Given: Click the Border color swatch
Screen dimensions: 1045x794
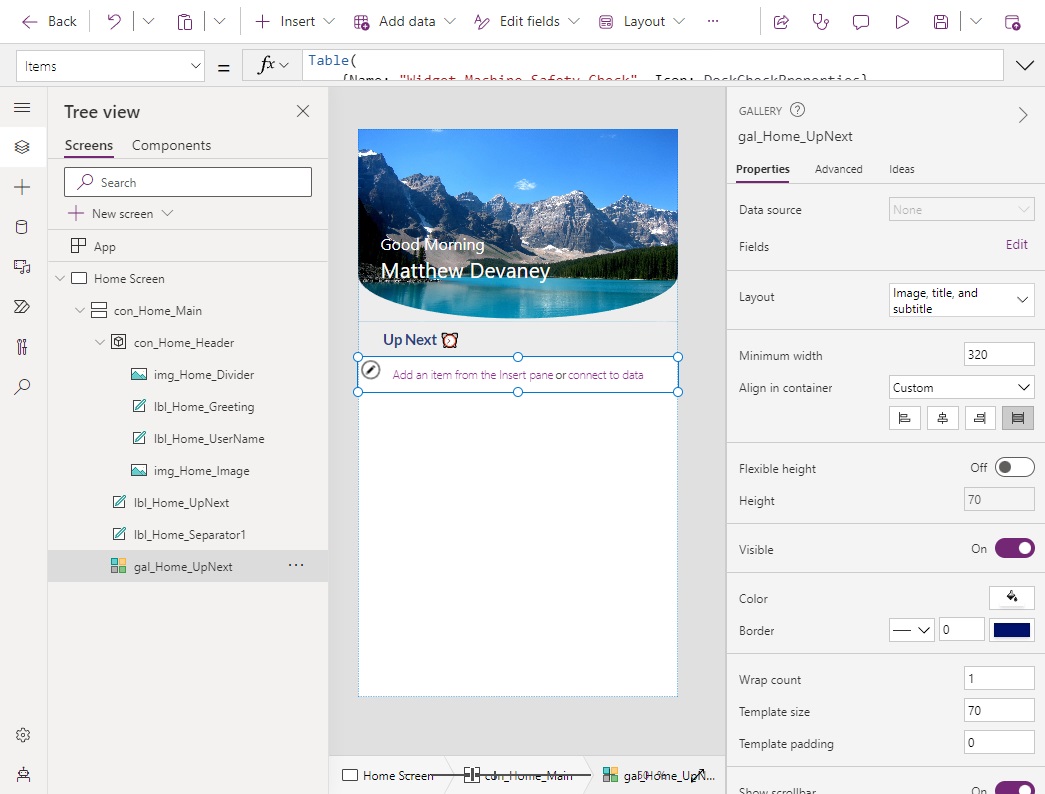Looking at the screenshot, I should click(1011, 629).
